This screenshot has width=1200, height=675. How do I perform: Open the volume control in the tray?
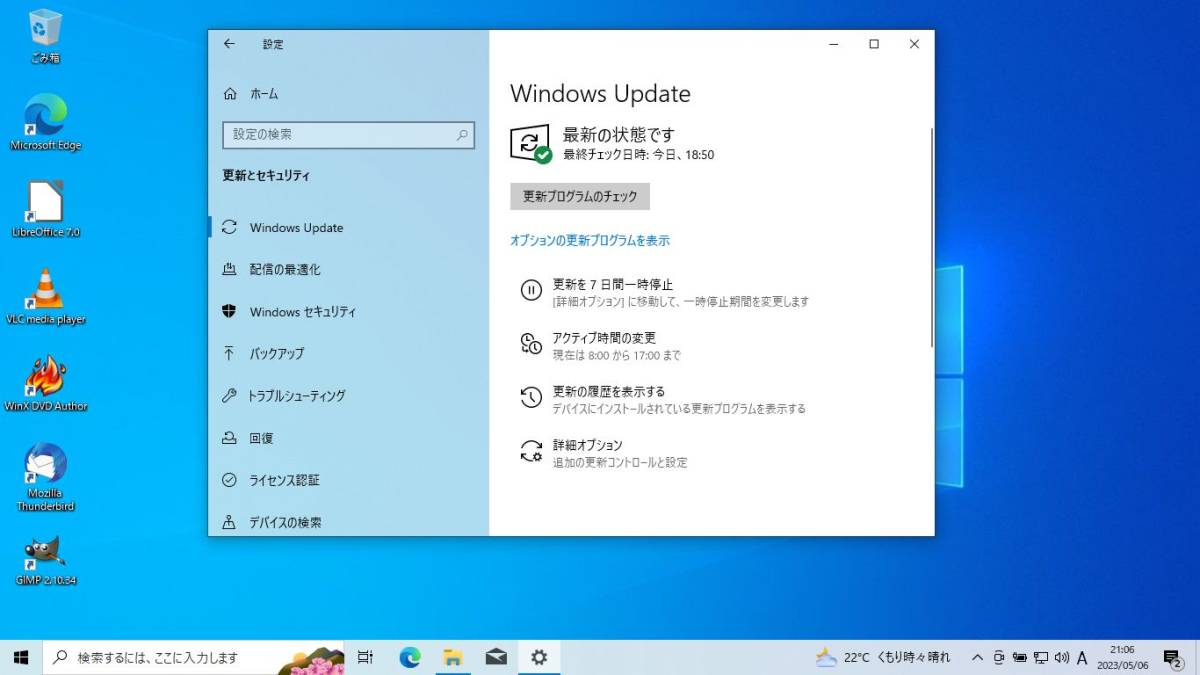[x=1061, y=657]
